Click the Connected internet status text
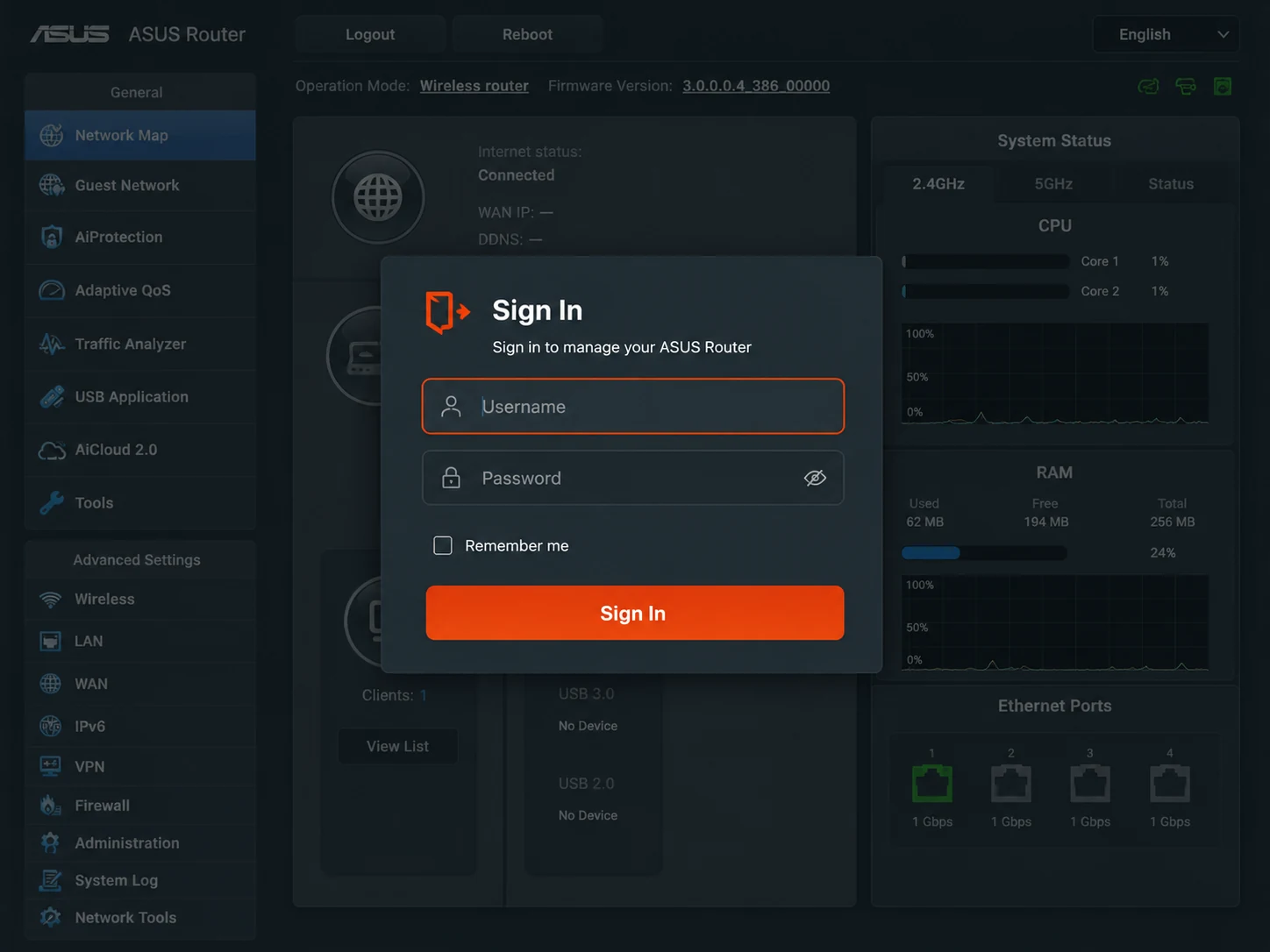1270x952 pixels. coord(516,175)
